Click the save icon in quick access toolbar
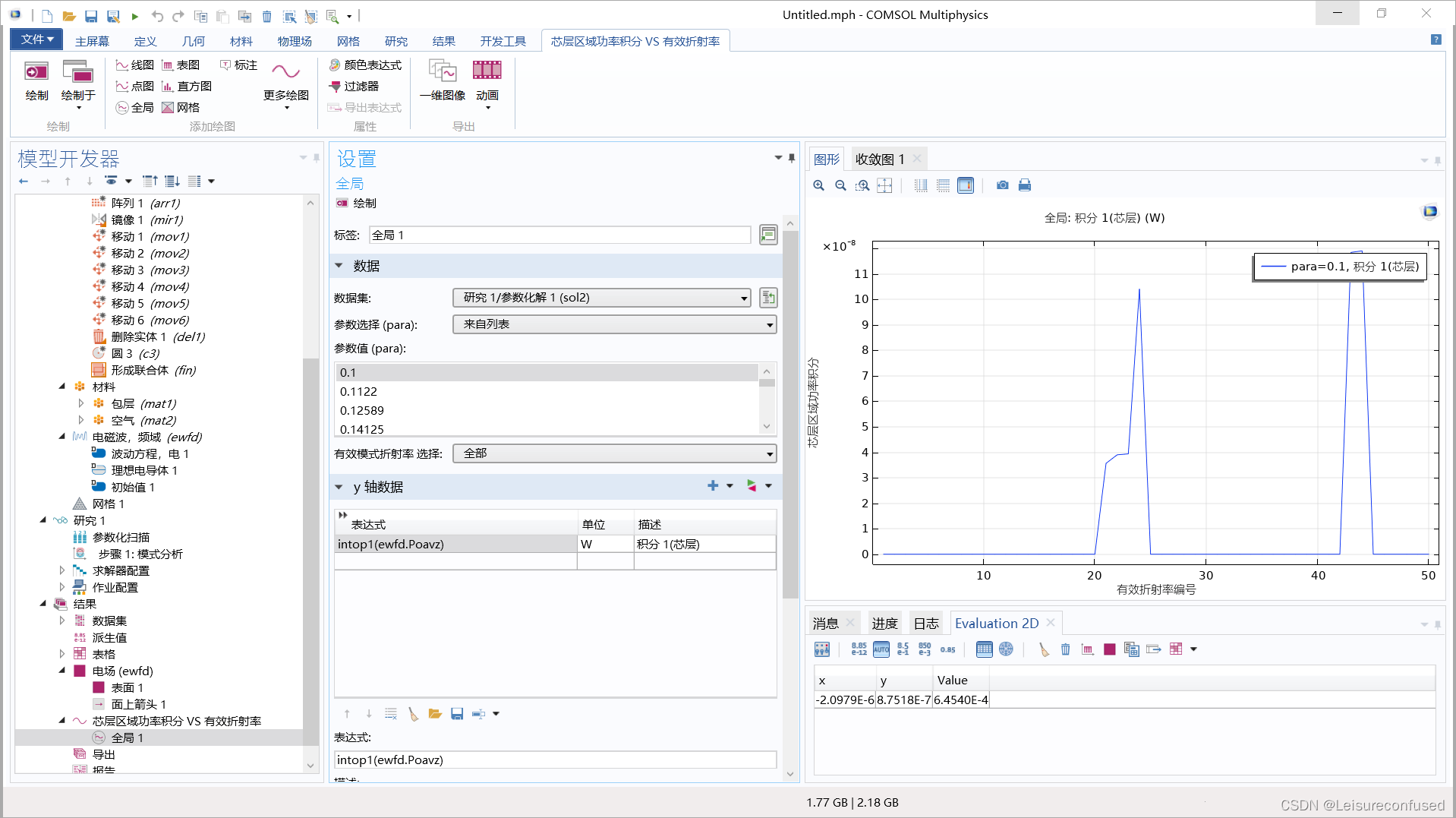 pos(91,16)
